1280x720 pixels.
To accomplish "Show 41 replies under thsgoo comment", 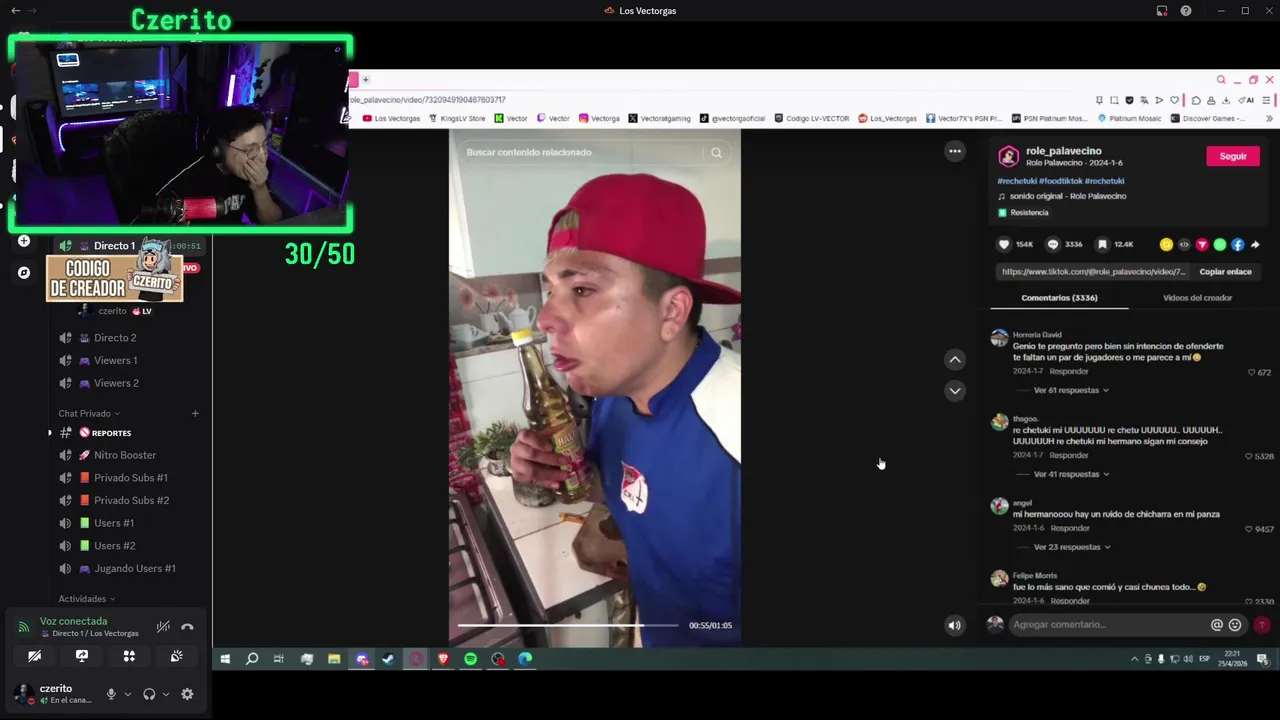I will point(1071,474).
